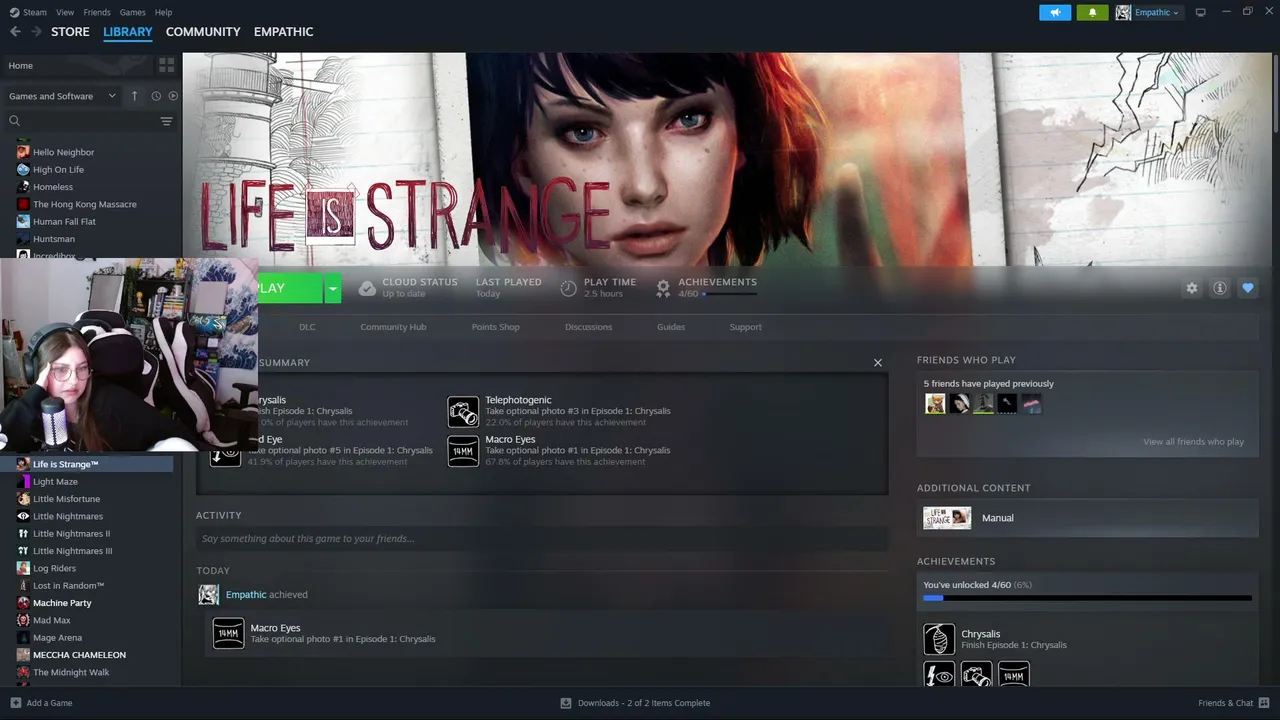The height and width of the screenshot is (720, 1280).
Task: Click the cloud status checkmark icon
Action: [x=367, y=288]
